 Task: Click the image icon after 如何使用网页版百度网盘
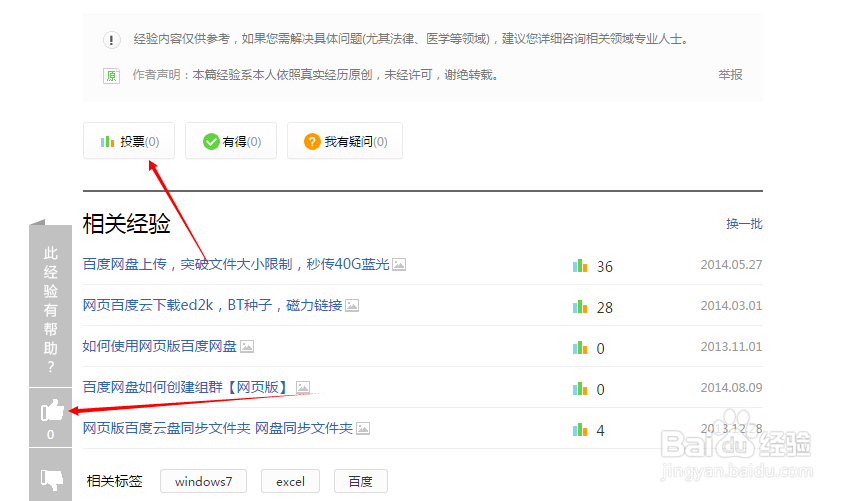pos(247,346)
